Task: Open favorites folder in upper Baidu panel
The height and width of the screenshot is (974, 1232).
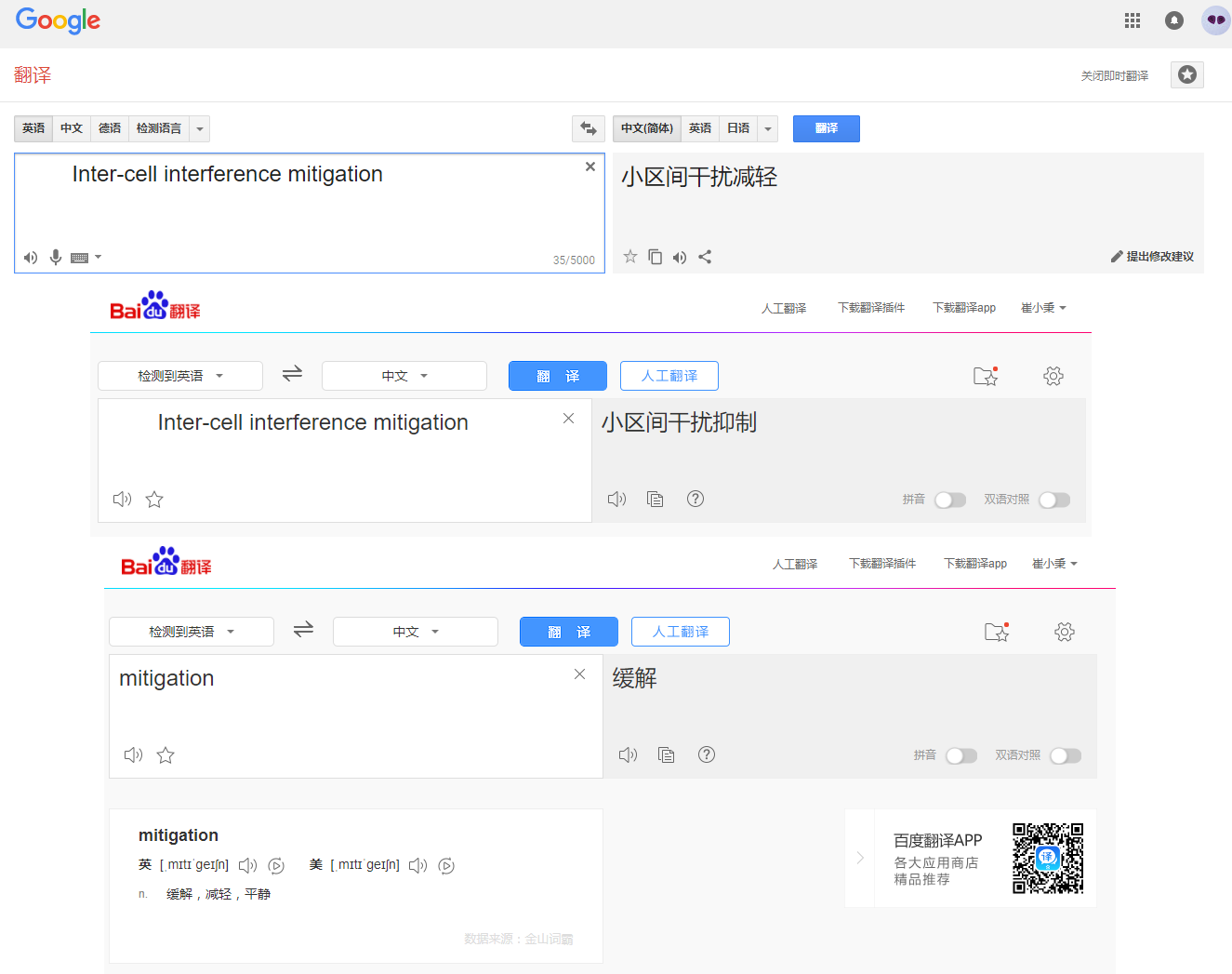Action: (986, 376)
